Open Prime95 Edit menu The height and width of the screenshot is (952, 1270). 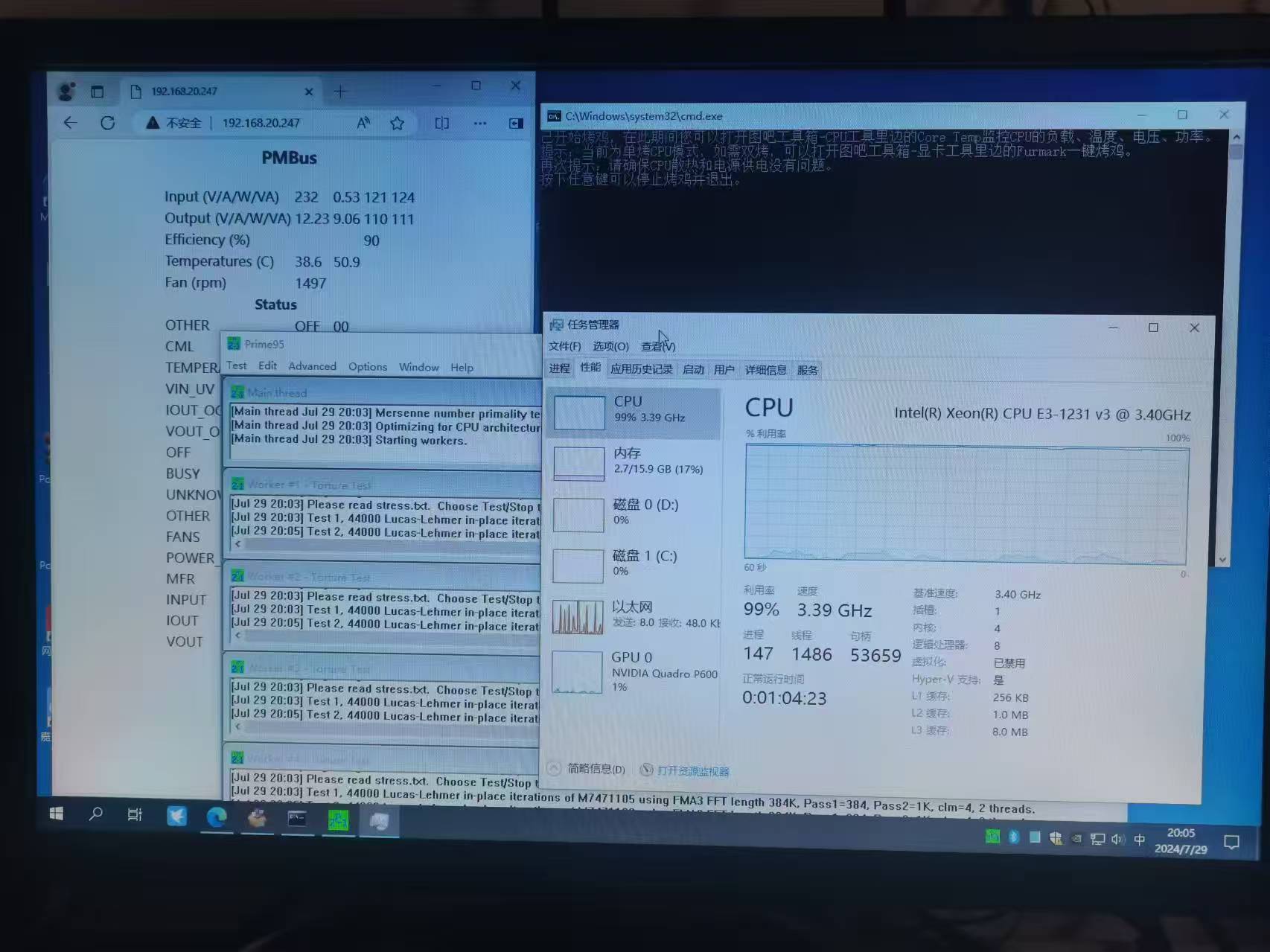267,365
